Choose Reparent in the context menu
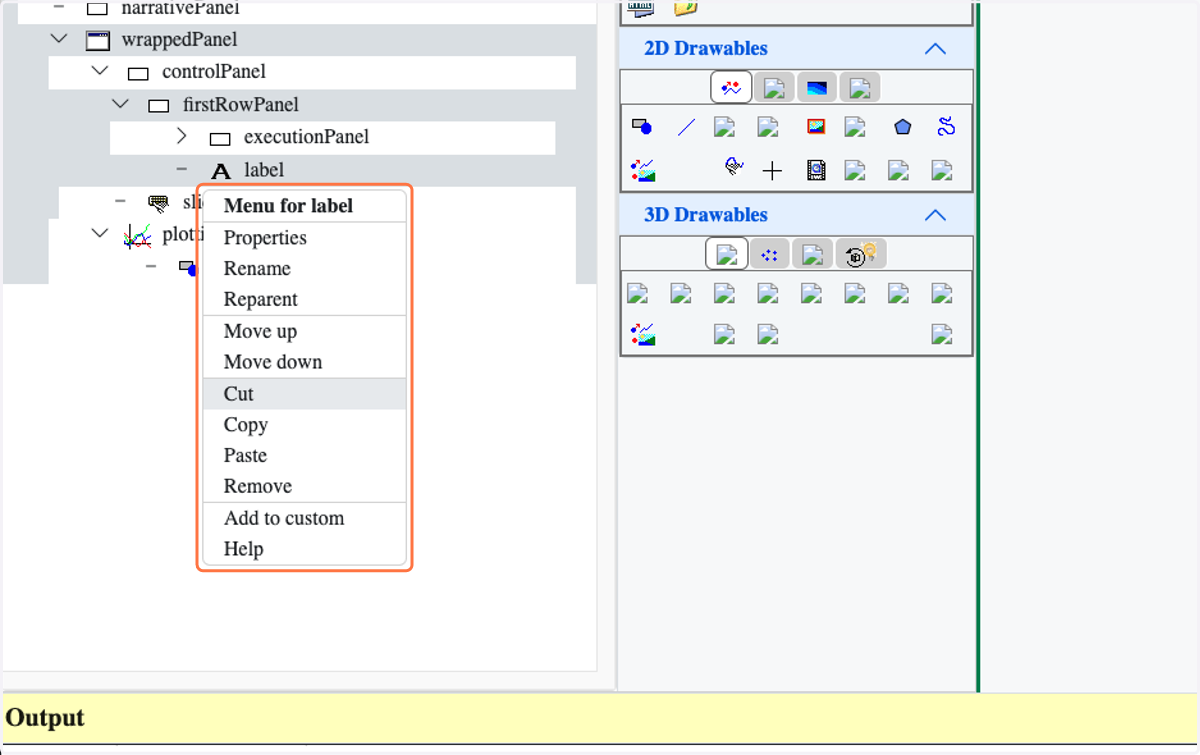The height and width of the screenshot is (755, 1200). (x=304, y=300)
